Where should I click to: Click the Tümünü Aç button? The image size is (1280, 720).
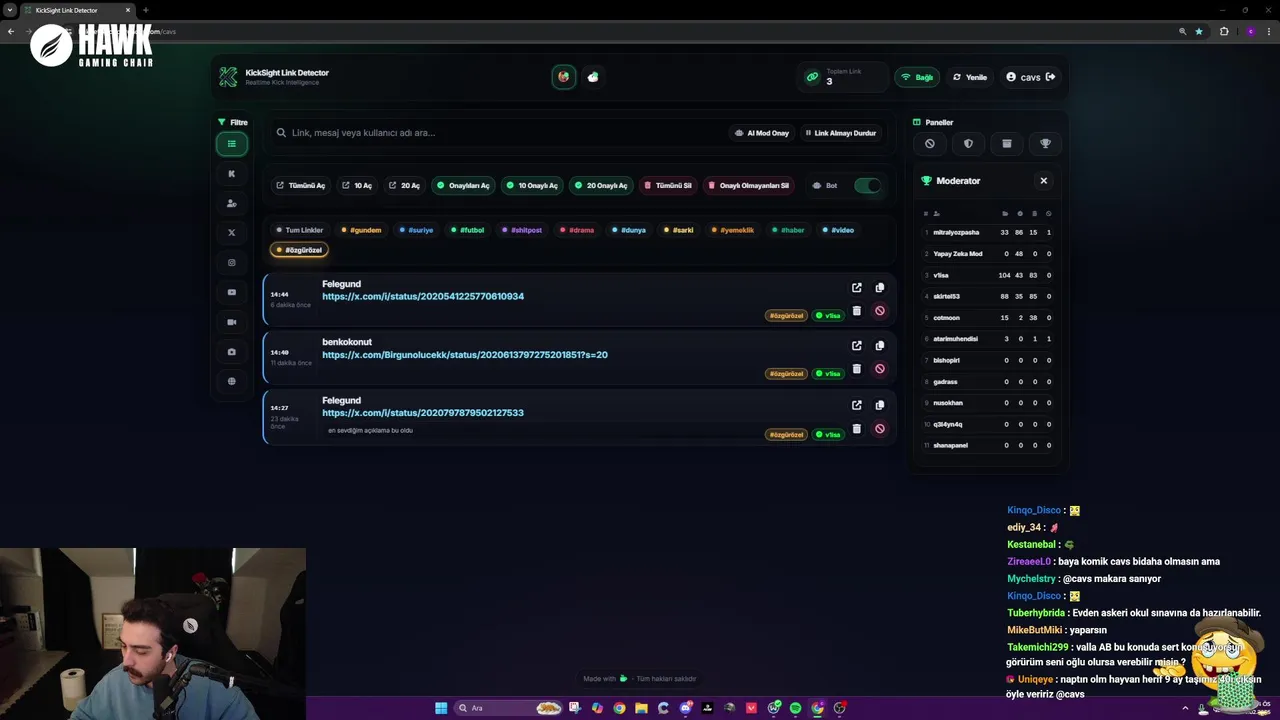click(301, 186)
